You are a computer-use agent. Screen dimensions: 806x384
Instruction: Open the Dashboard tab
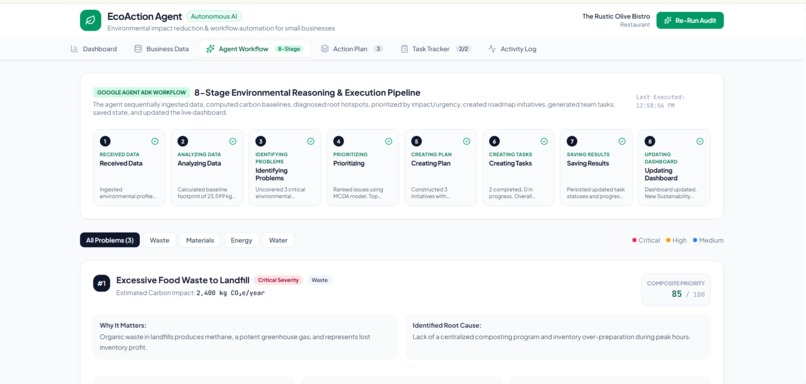click(94, 49)
